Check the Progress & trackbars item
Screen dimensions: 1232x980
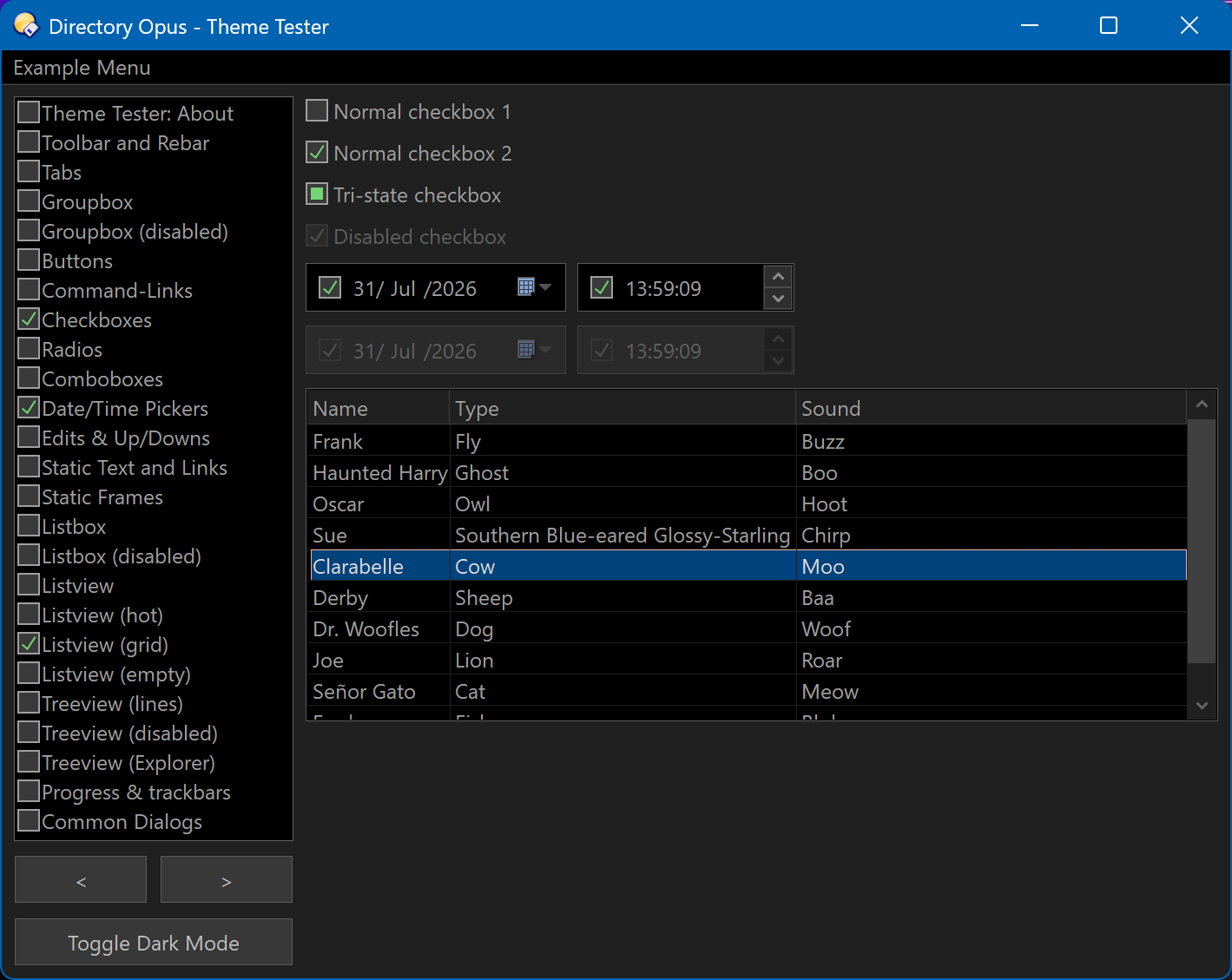(x=29, y=792)
